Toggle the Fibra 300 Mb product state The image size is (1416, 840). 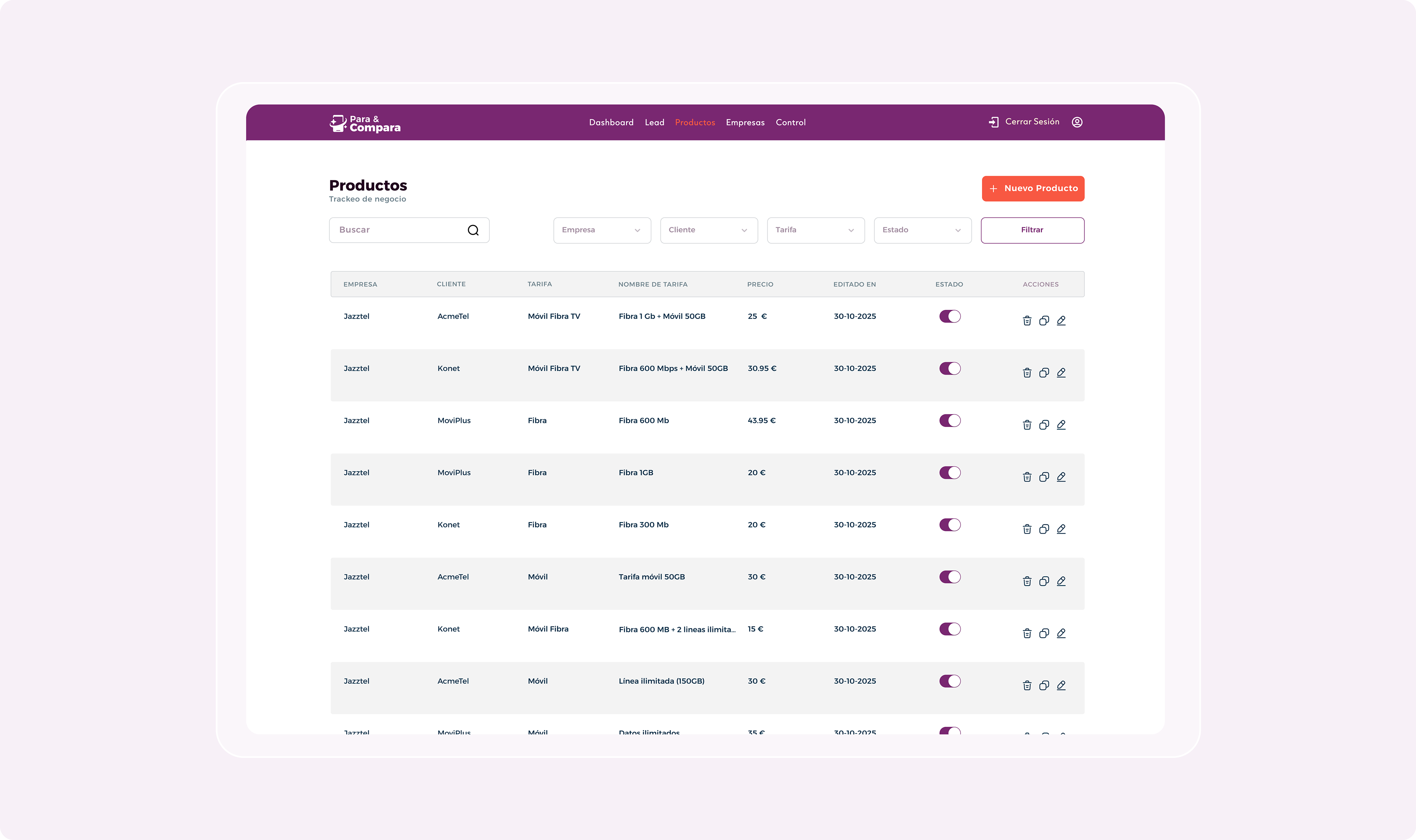coord(950,525)
